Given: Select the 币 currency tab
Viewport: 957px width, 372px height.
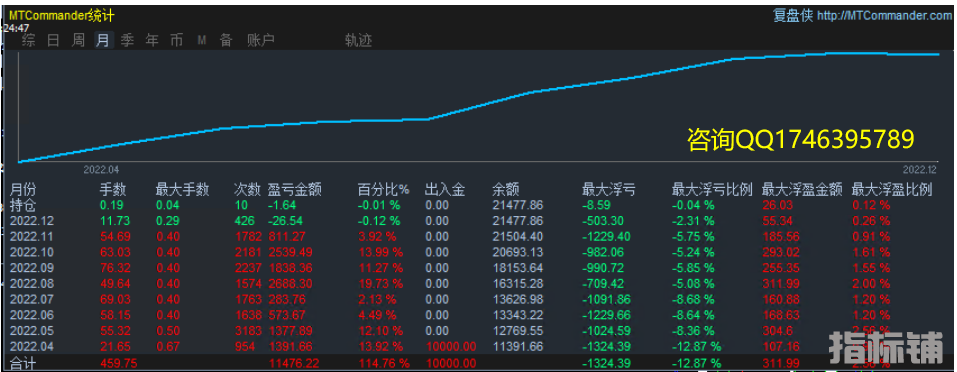Looking at the screenshot, I should 176,41.
